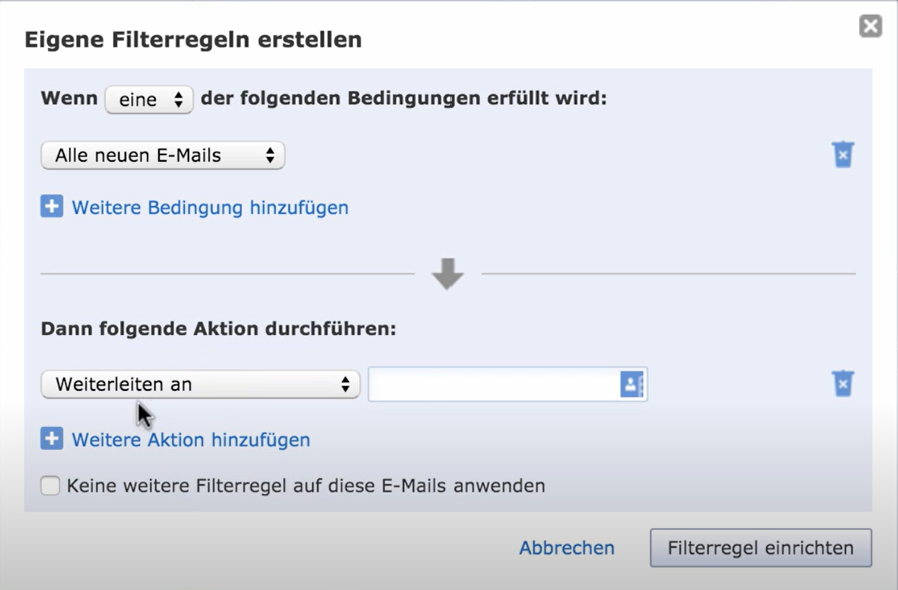Viewport: 898px width, 590px height.
Task: Enable 'Keine weitere Filterregel' checkbox
Action: click(x=50, y=486)
